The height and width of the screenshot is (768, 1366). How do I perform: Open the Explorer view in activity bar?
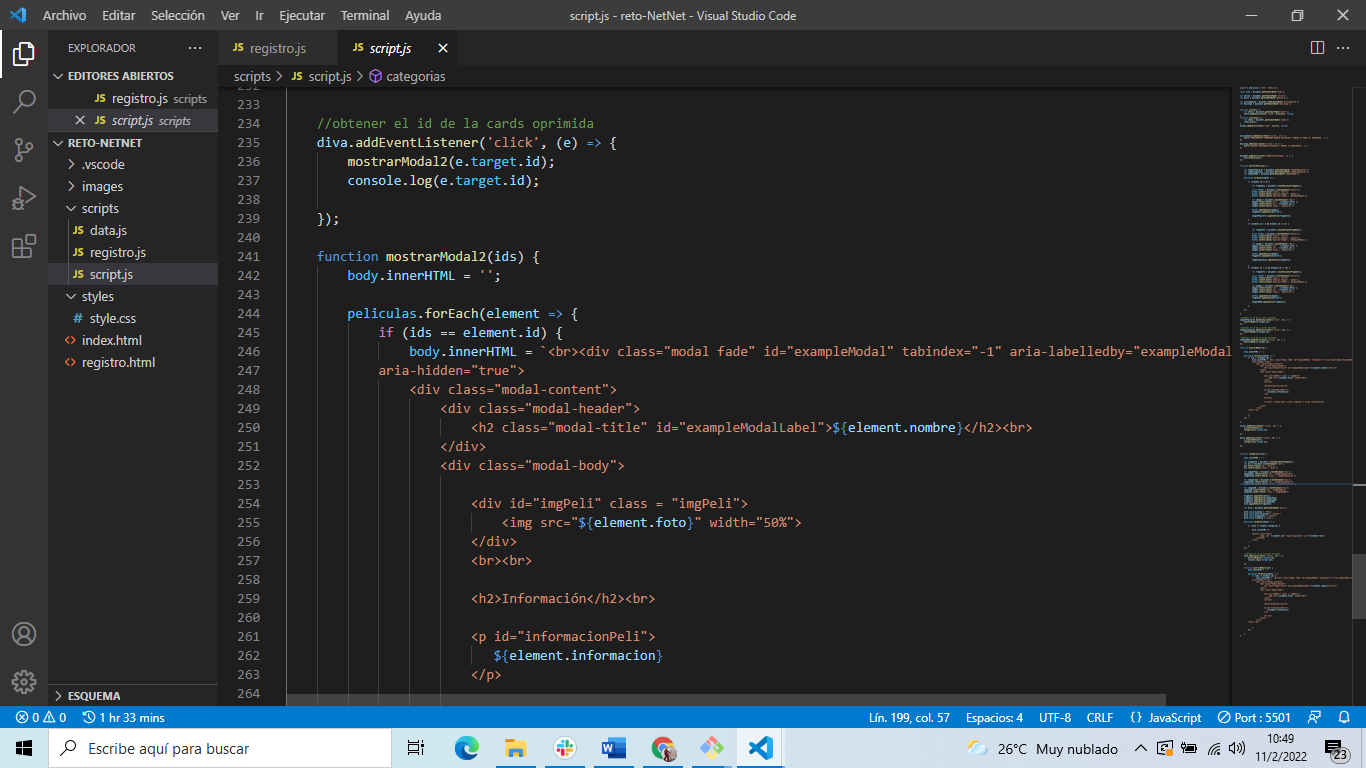pos(24,54)
